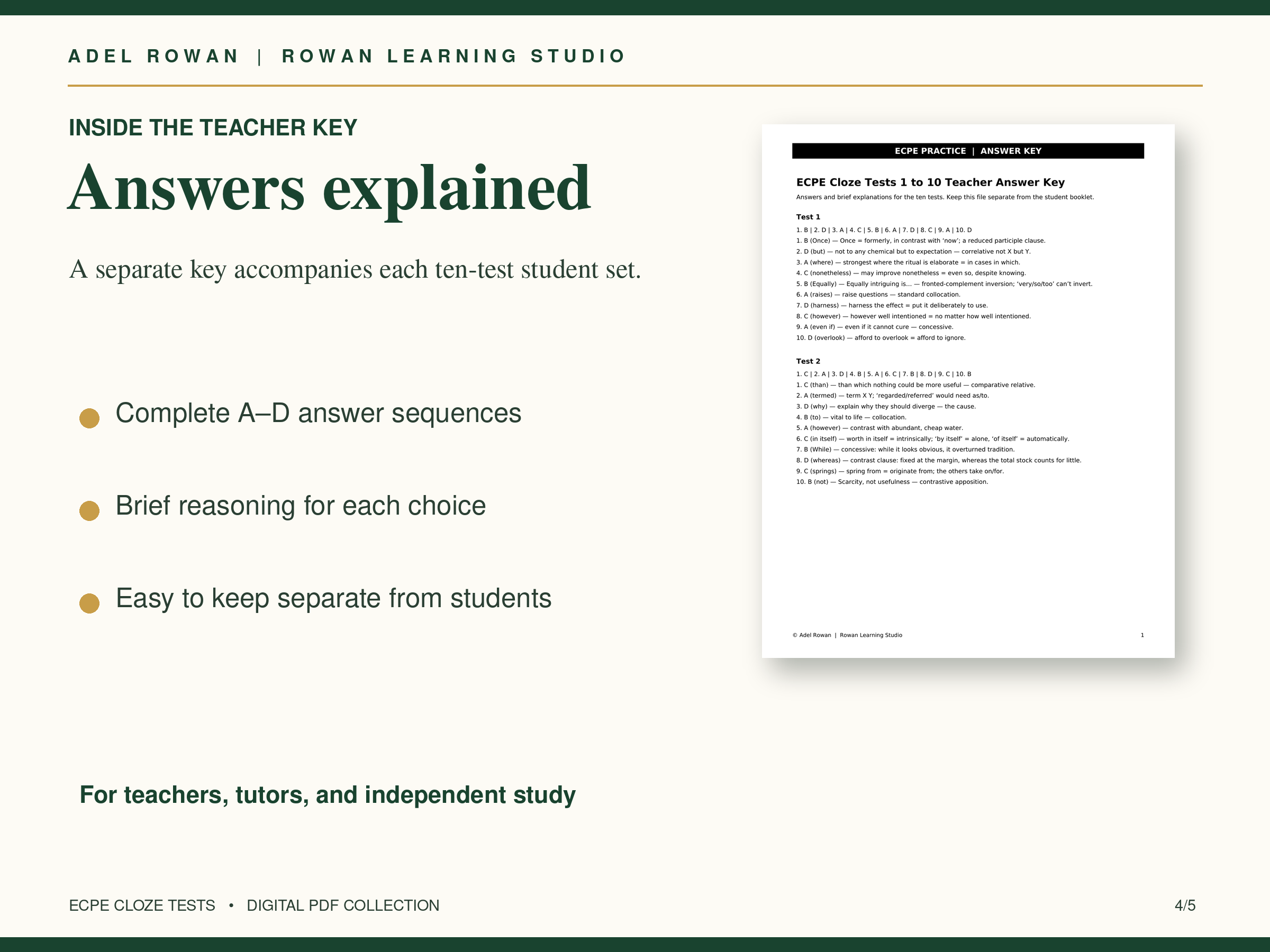This screenshot has width=1270, height=952.
Task: Click Test 1 row '1. B (Once)'
Action: [x=920, y=241]
